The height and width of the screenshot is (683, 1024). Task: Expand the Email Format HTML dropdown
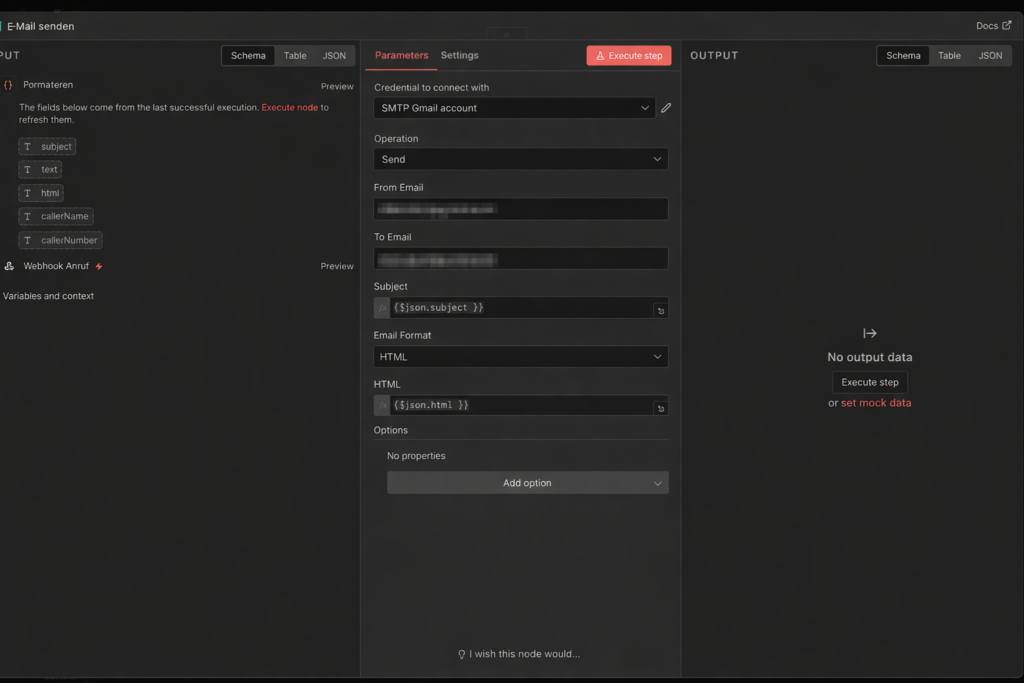[520, 357]
